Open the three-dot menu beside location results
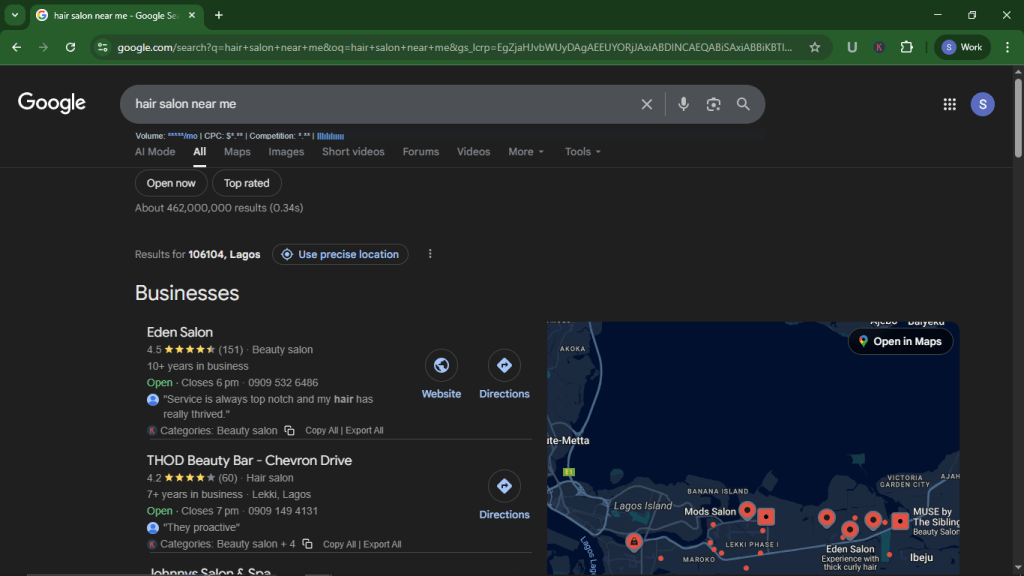Viewport: 1024px width, 576px height. [430, 254]
